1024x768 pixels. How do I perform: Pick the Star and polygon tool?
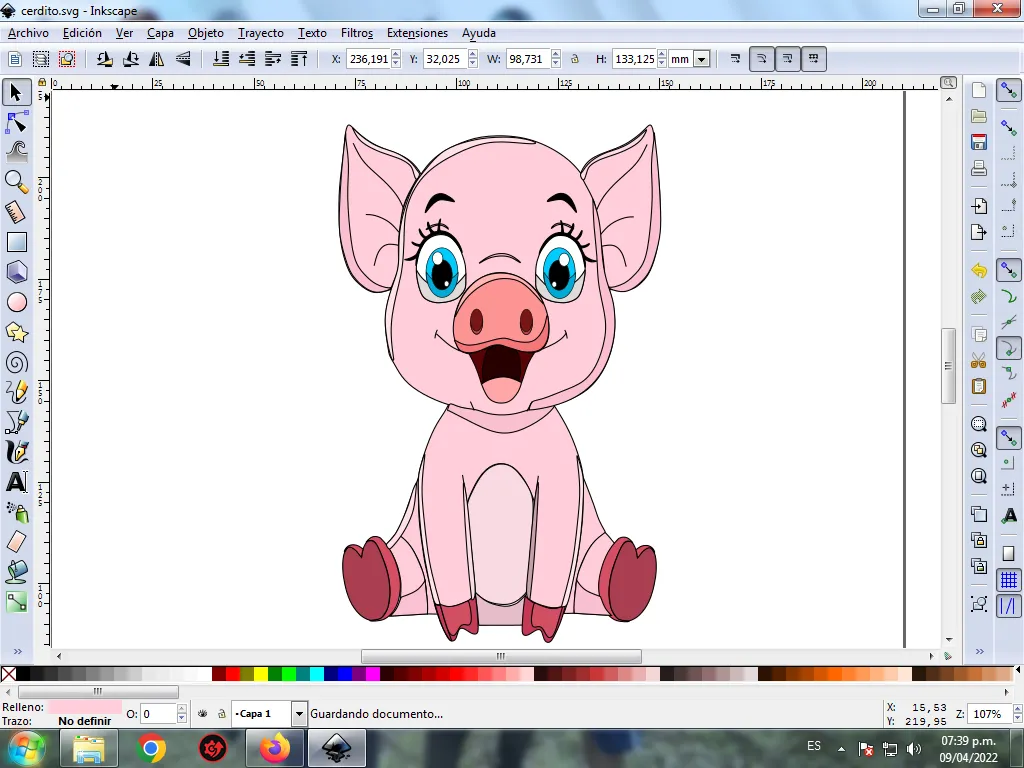[x=16, y=332]
